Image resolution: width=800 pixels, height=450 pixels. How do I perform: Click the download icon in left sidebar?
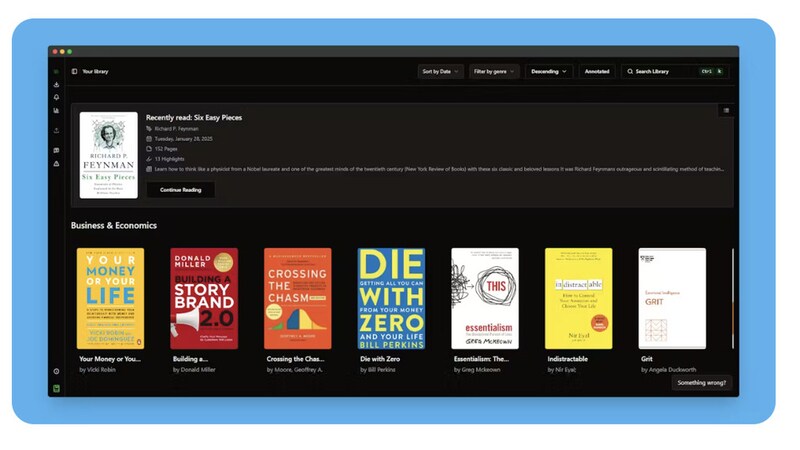(56, 85)
